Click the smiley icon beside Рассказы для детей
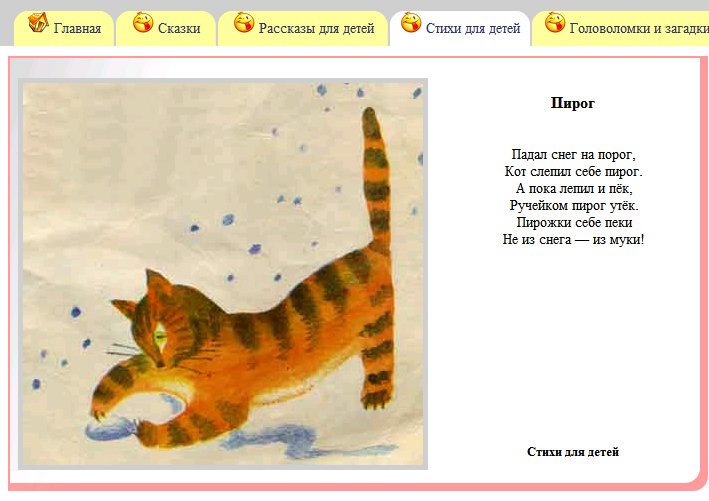 [244, 22]
